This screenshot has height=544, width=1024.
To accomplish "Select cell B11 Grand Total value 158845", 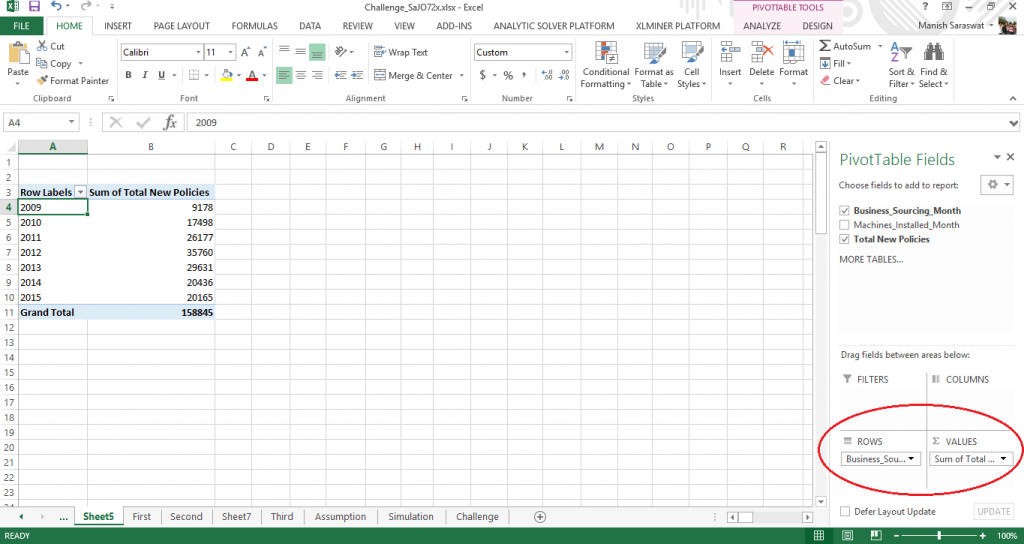I will (x=150, y=312).
